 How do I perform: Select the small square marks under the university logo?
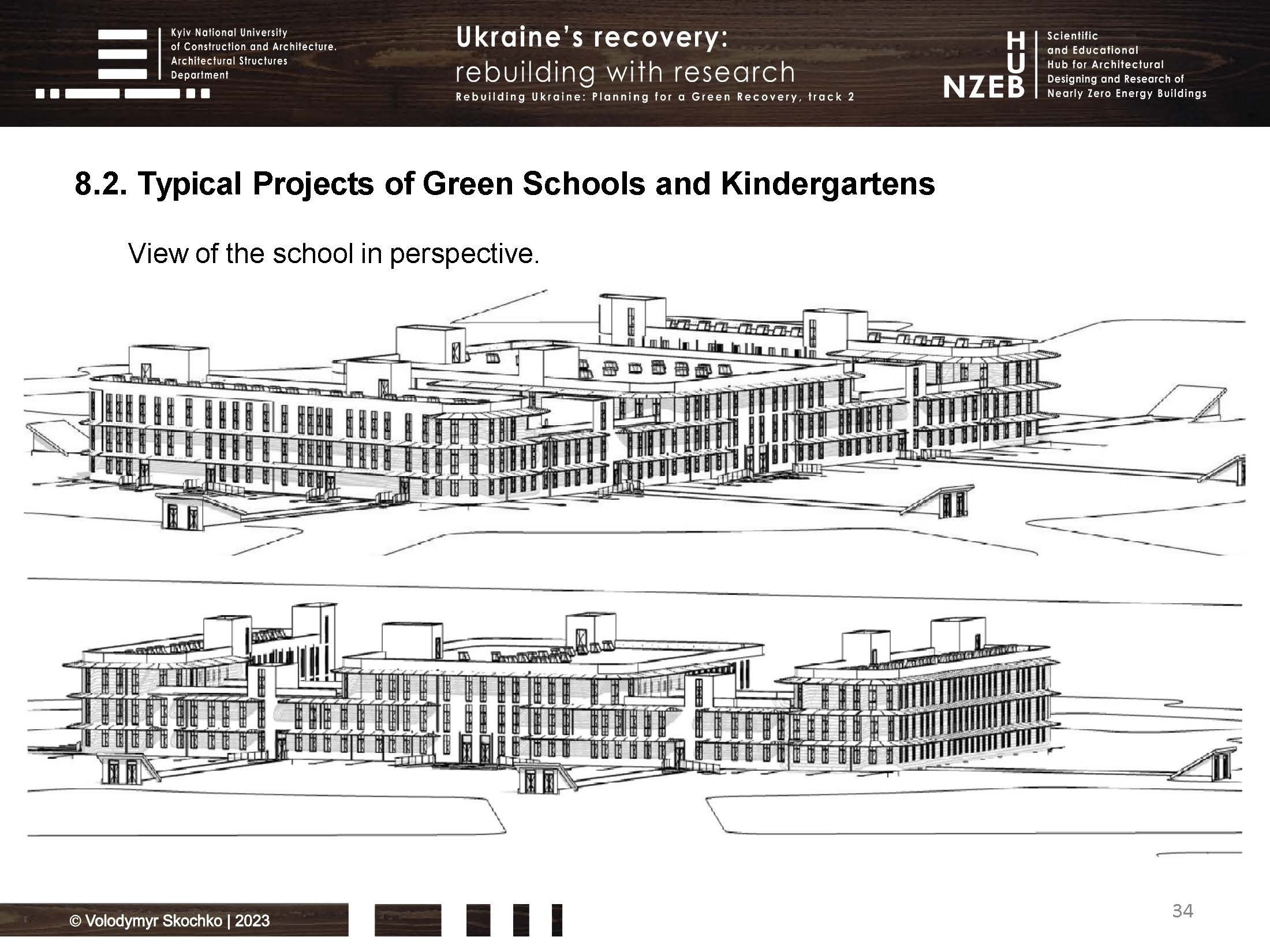[121, 92]
